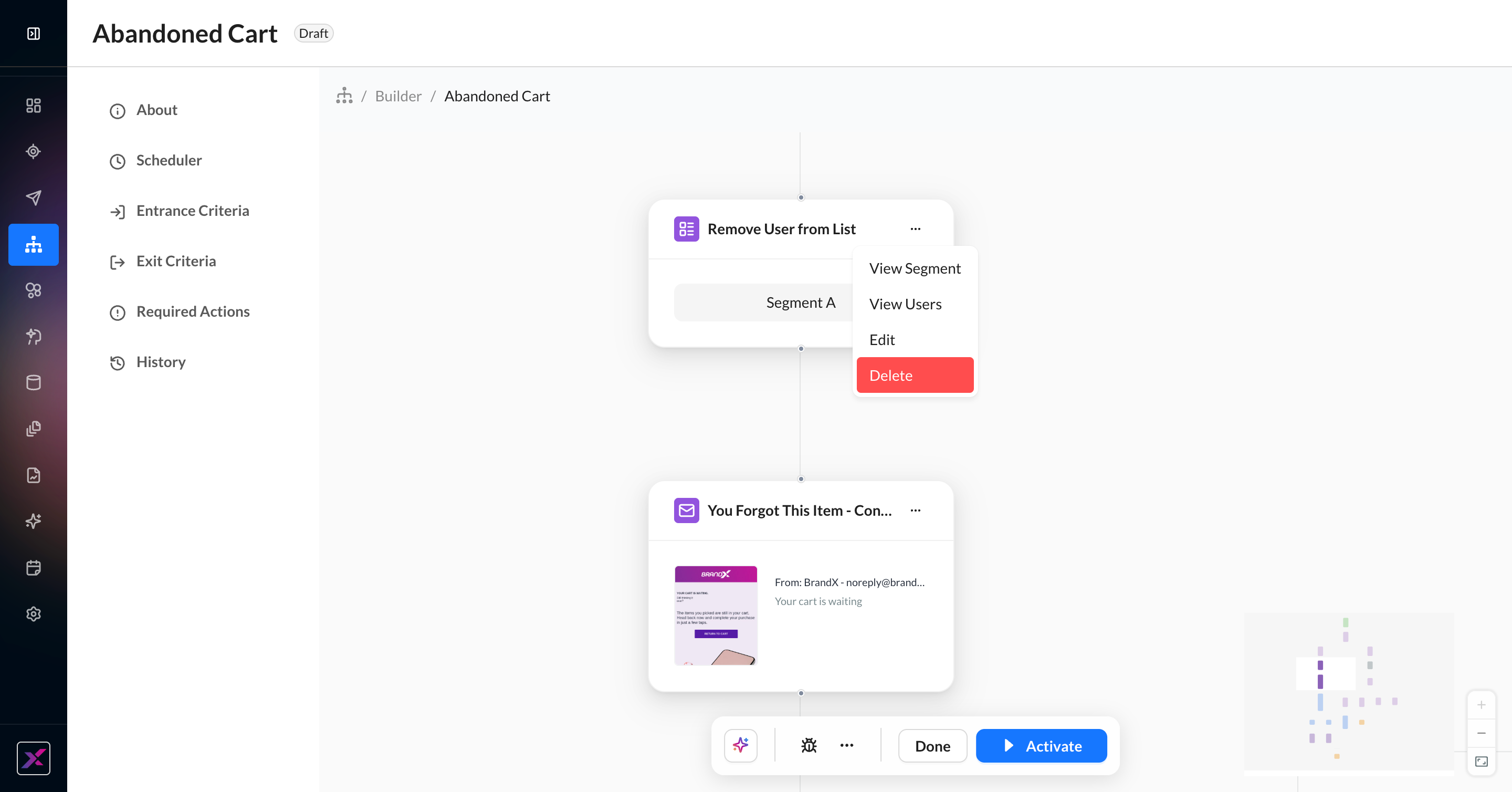Open the stacked copies icon in sidebar
1512x792 pixels.
34,429
